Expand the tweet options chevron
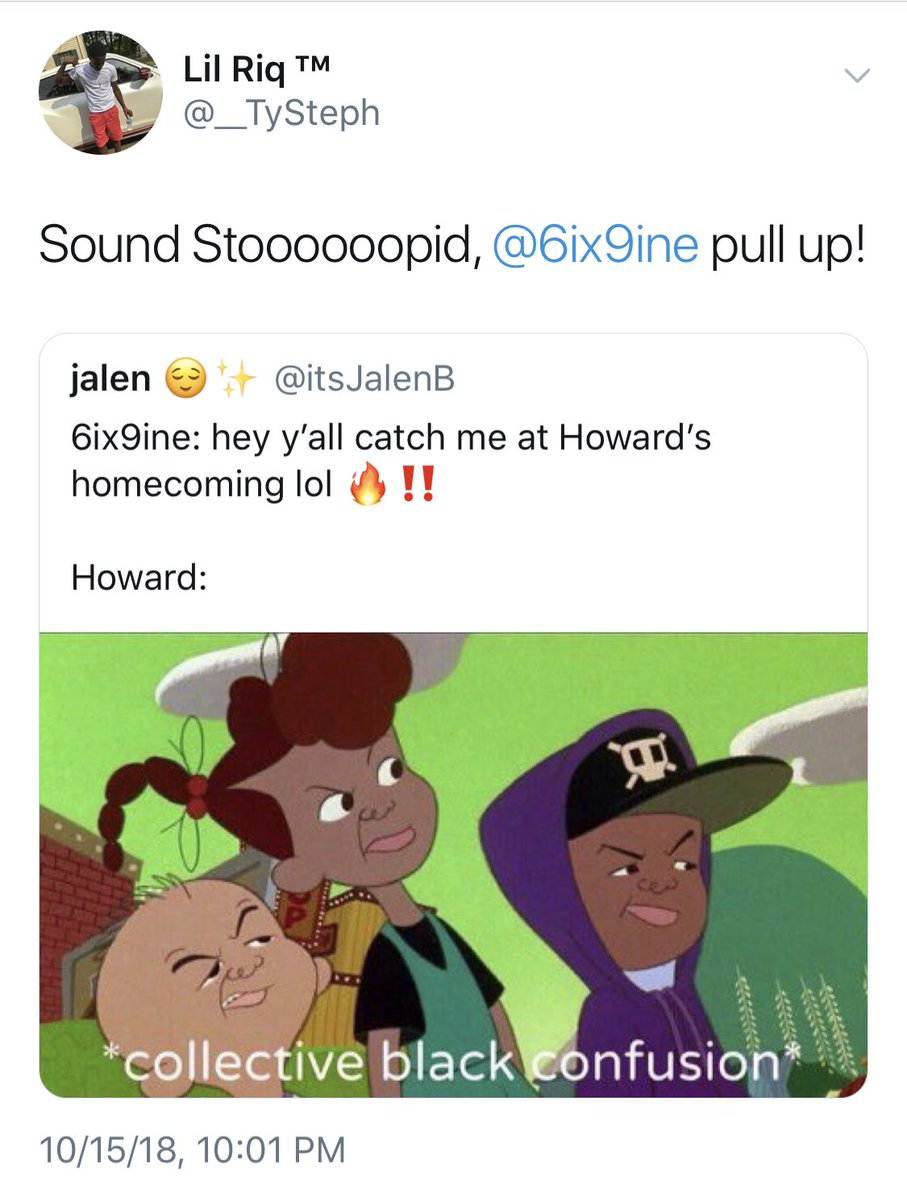The image size is (907, 1200). coord(858,76)
